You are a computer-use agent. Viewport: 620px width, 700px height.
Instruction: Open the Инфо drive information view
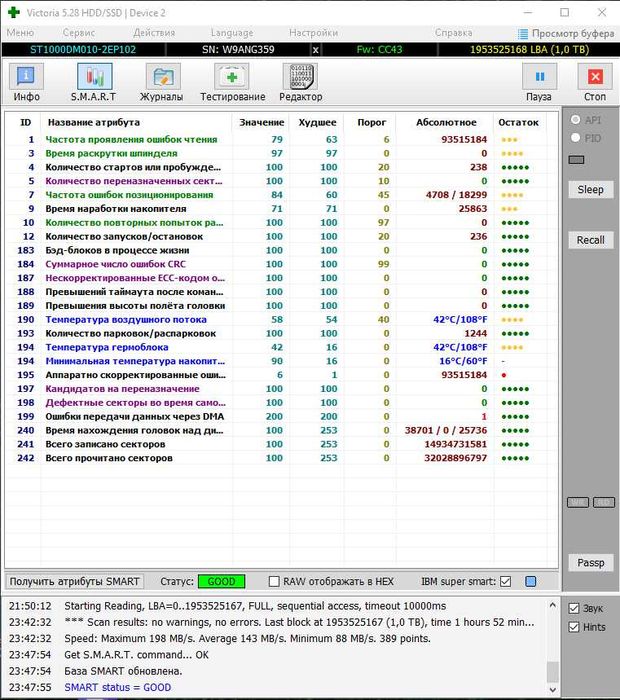[26, 83]
